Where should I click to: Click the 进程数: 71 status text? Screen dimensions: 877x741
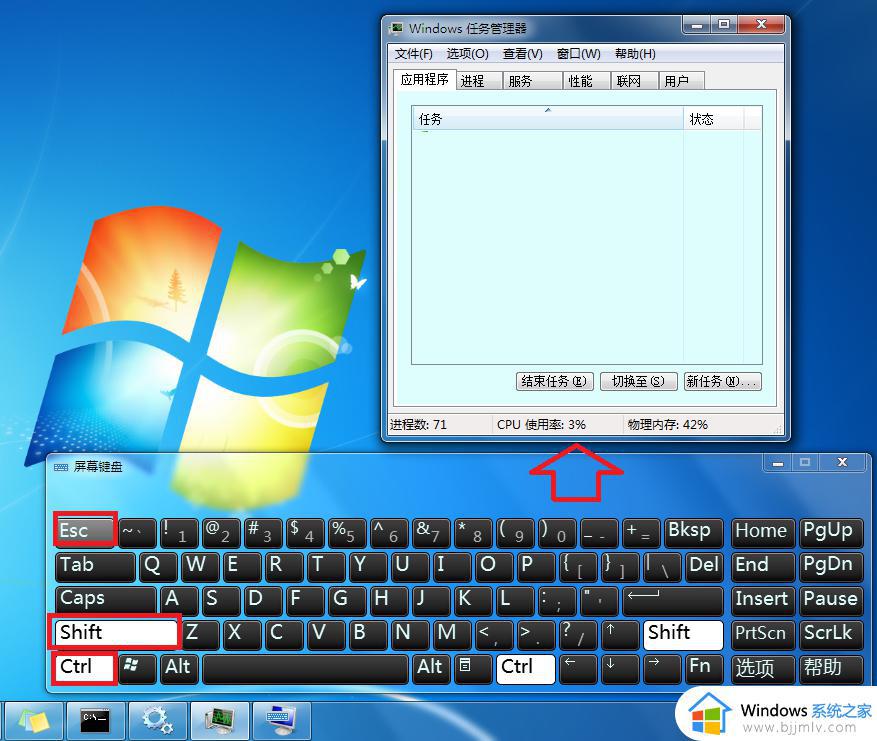tap(418, 424)
